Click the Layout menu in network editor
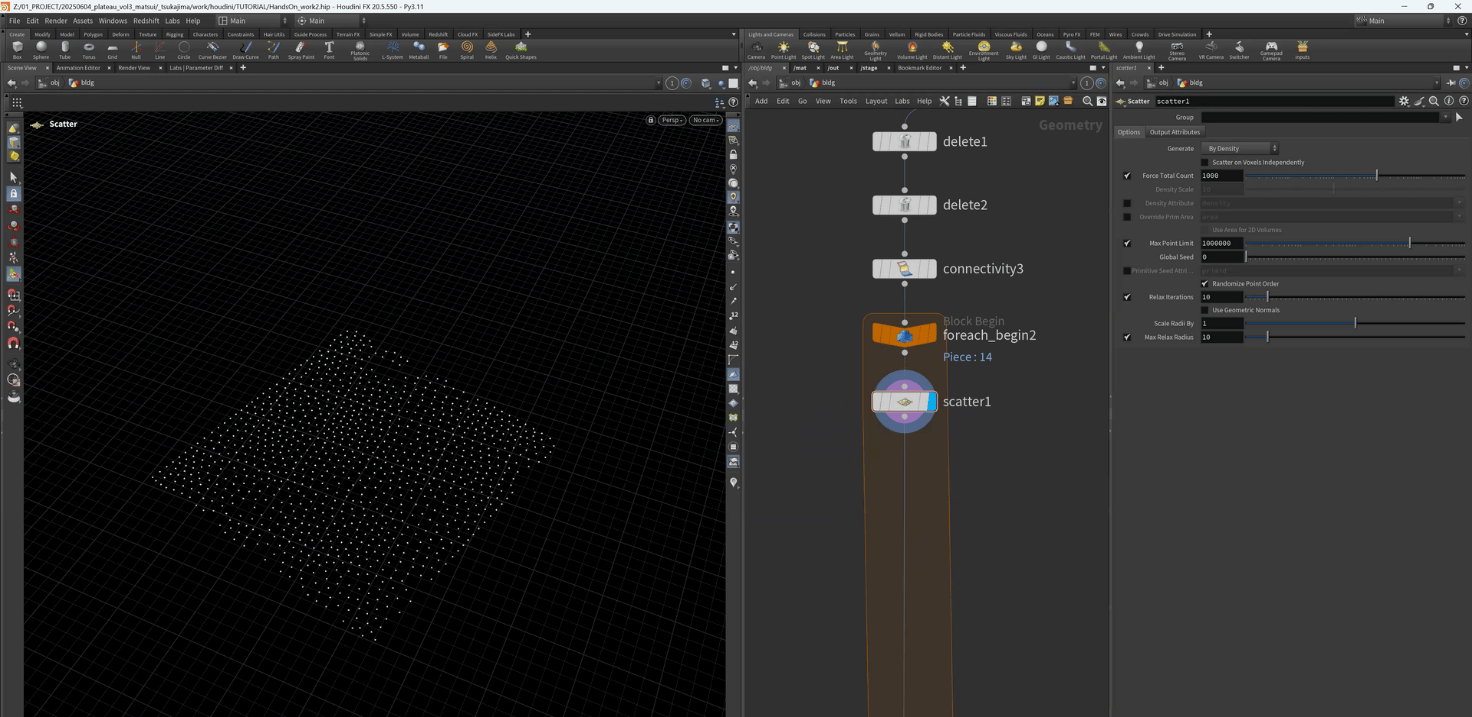 (876, 101)
